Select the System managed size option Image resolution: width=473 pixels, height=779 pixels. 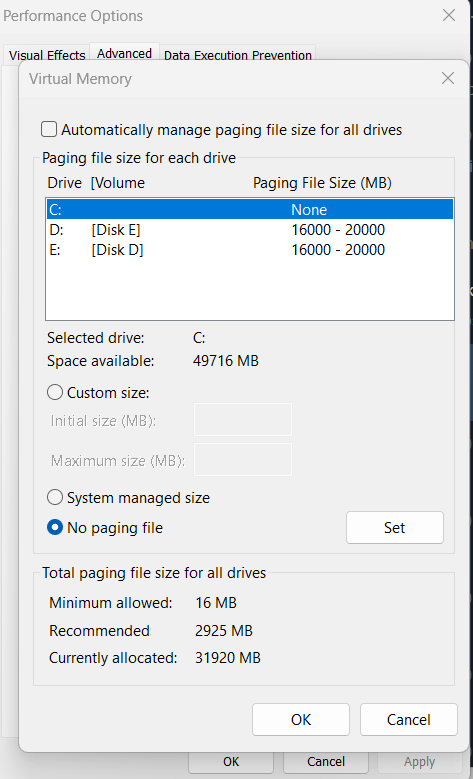click(x=55, y=498)
